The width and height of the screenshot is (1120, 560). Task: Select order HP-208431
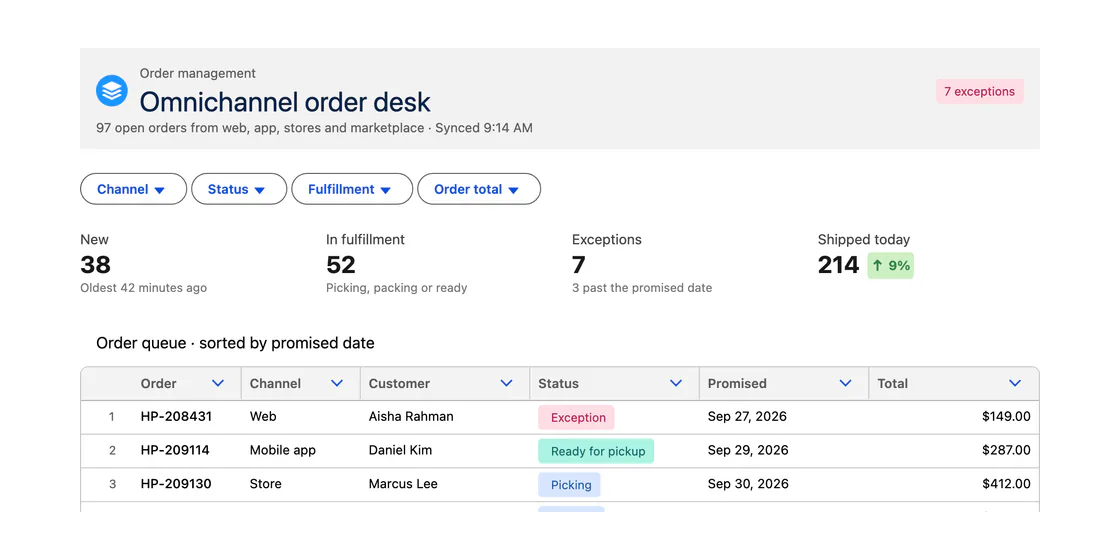[x=176, y=416]
